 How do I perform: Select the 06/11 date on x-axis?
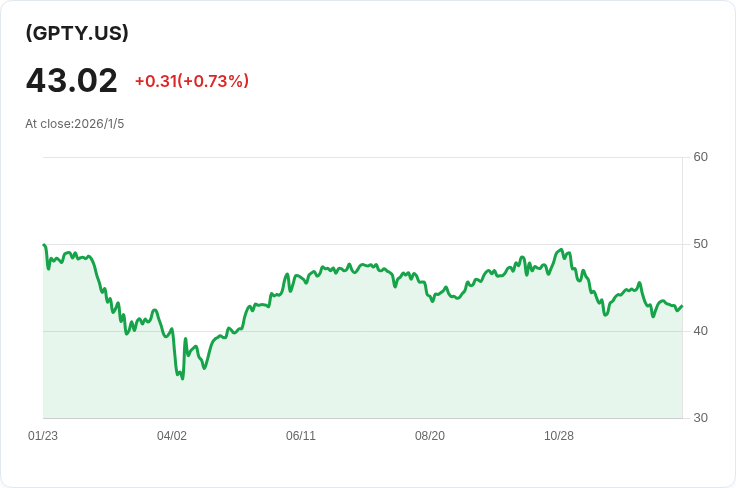[x=301, y=436]
